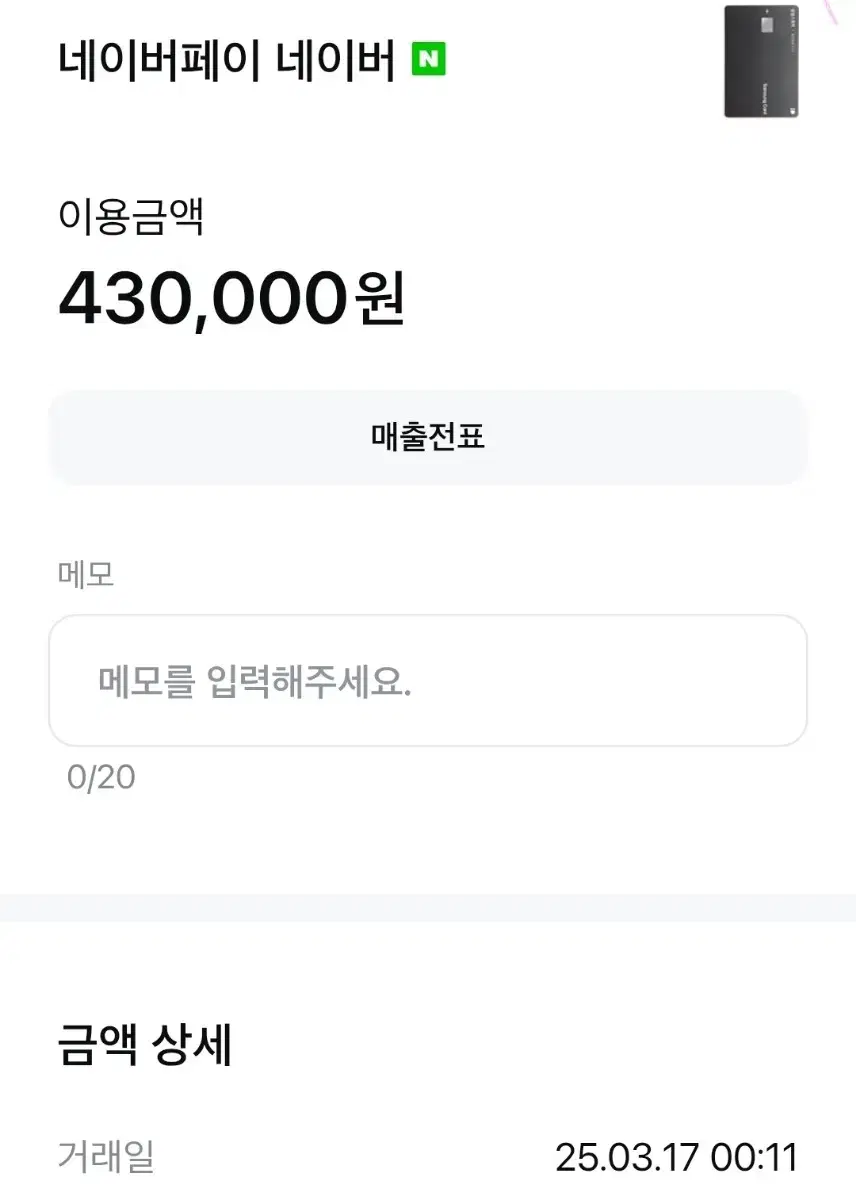Image resolution: width=856 pixels, height=1200 pixels.
Task: Select the 네이버페이 merchant name text
Action: point(160,62)
